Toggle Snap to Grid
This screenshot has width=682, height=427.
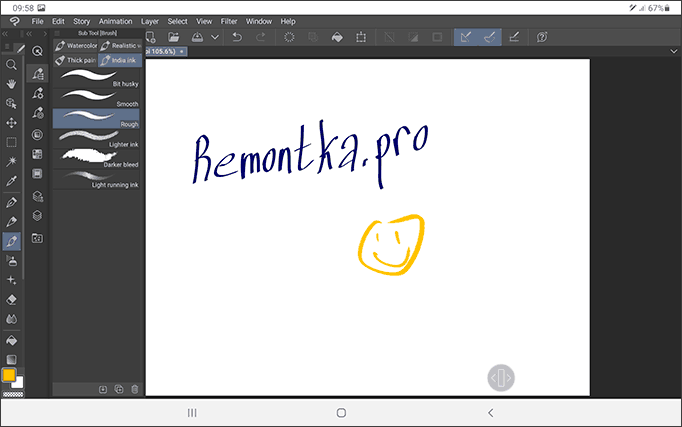click(514, 37)
